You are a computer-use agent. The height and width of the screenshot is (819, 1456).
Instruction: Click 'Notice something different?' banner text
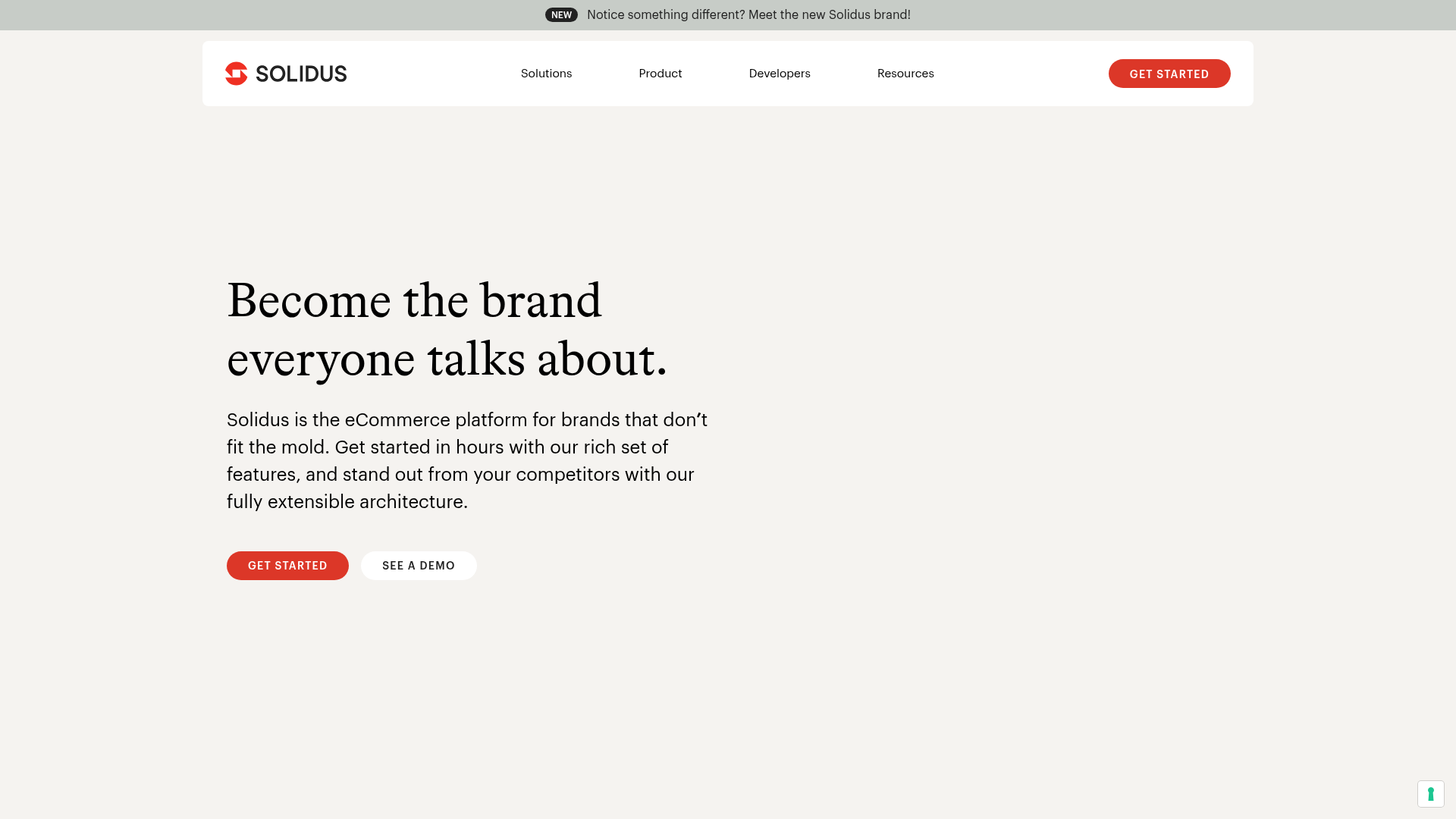[665, 15]
